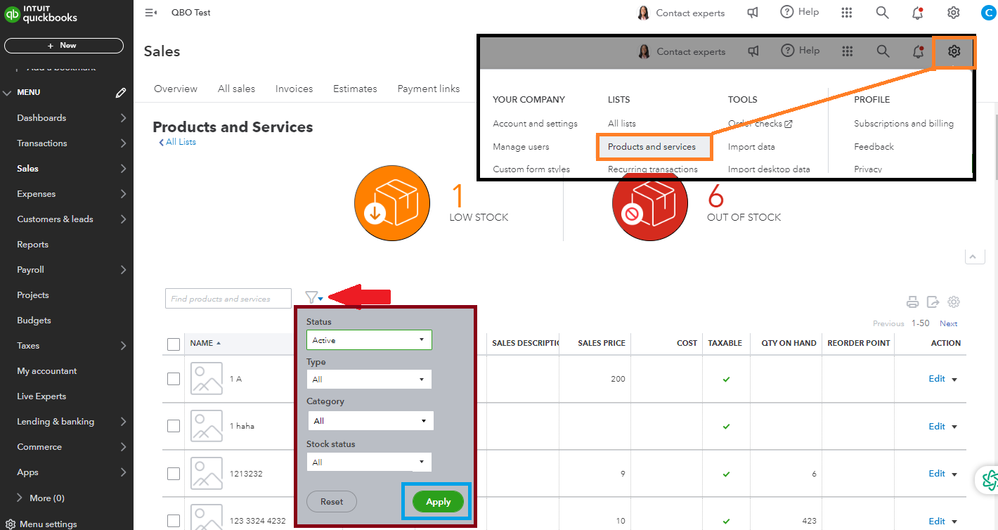Check the box for item 1213232

tap(173, 473)
